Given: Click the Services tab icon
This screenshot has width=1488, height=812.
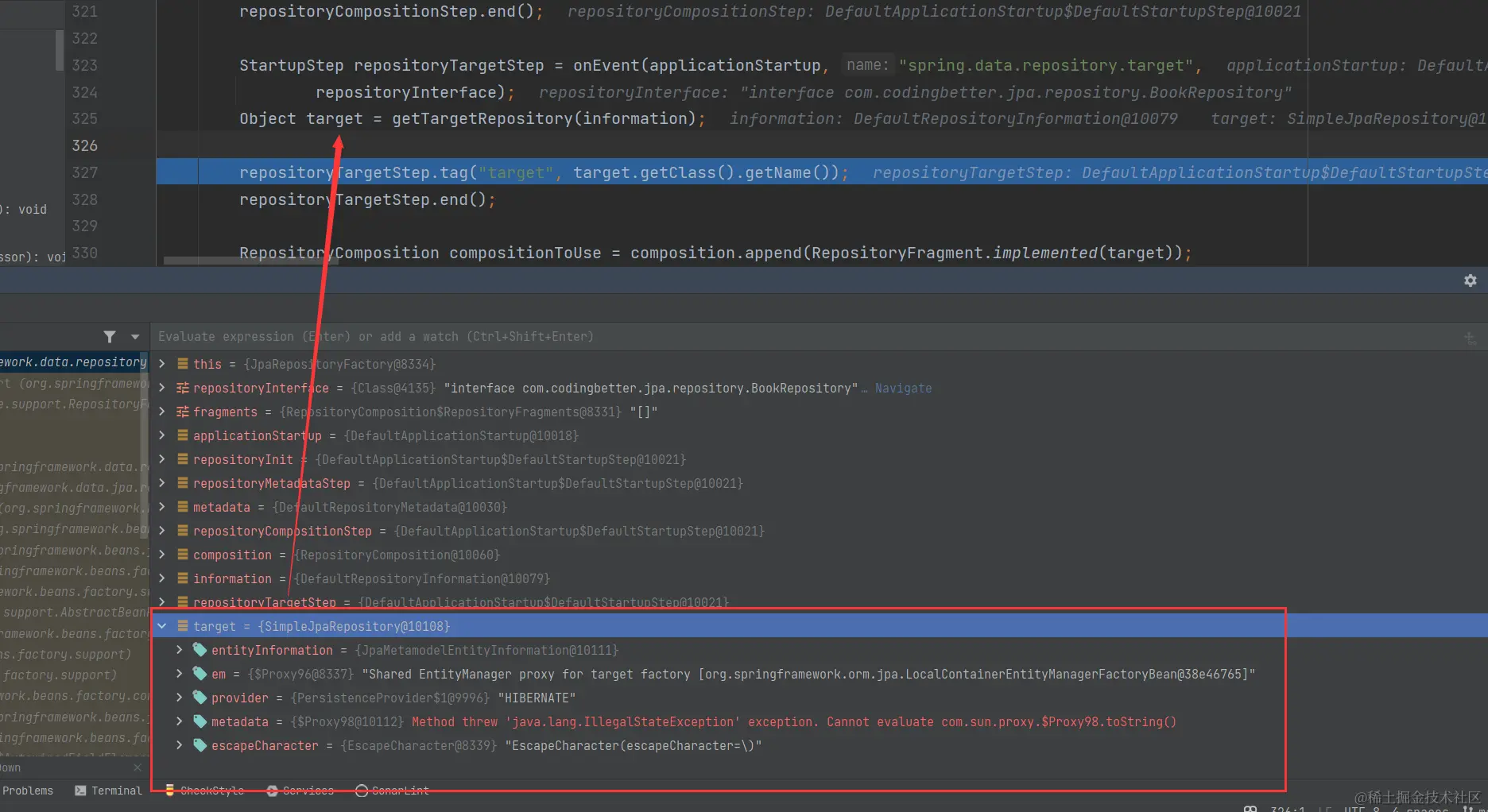Looking at the screenshot, I should [x=273, y=791].
